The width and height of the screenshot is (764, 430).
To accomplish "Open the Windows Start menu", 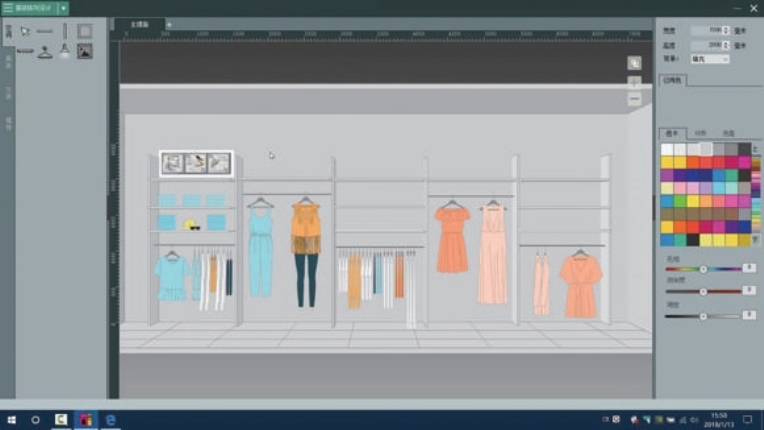I will coord(10,420).
